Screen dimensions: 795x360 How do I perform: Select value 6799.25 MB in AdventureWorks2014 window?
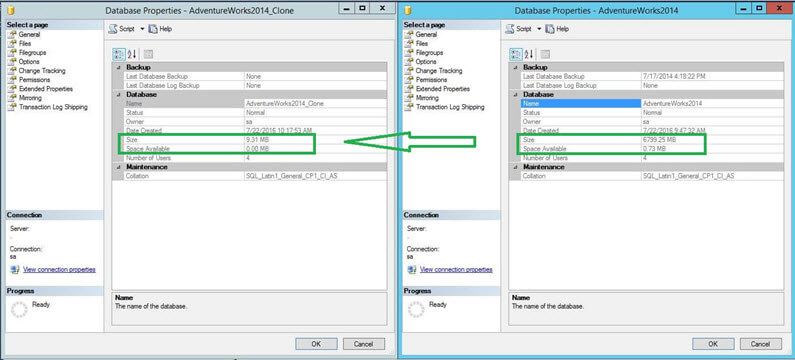(659, 140)
